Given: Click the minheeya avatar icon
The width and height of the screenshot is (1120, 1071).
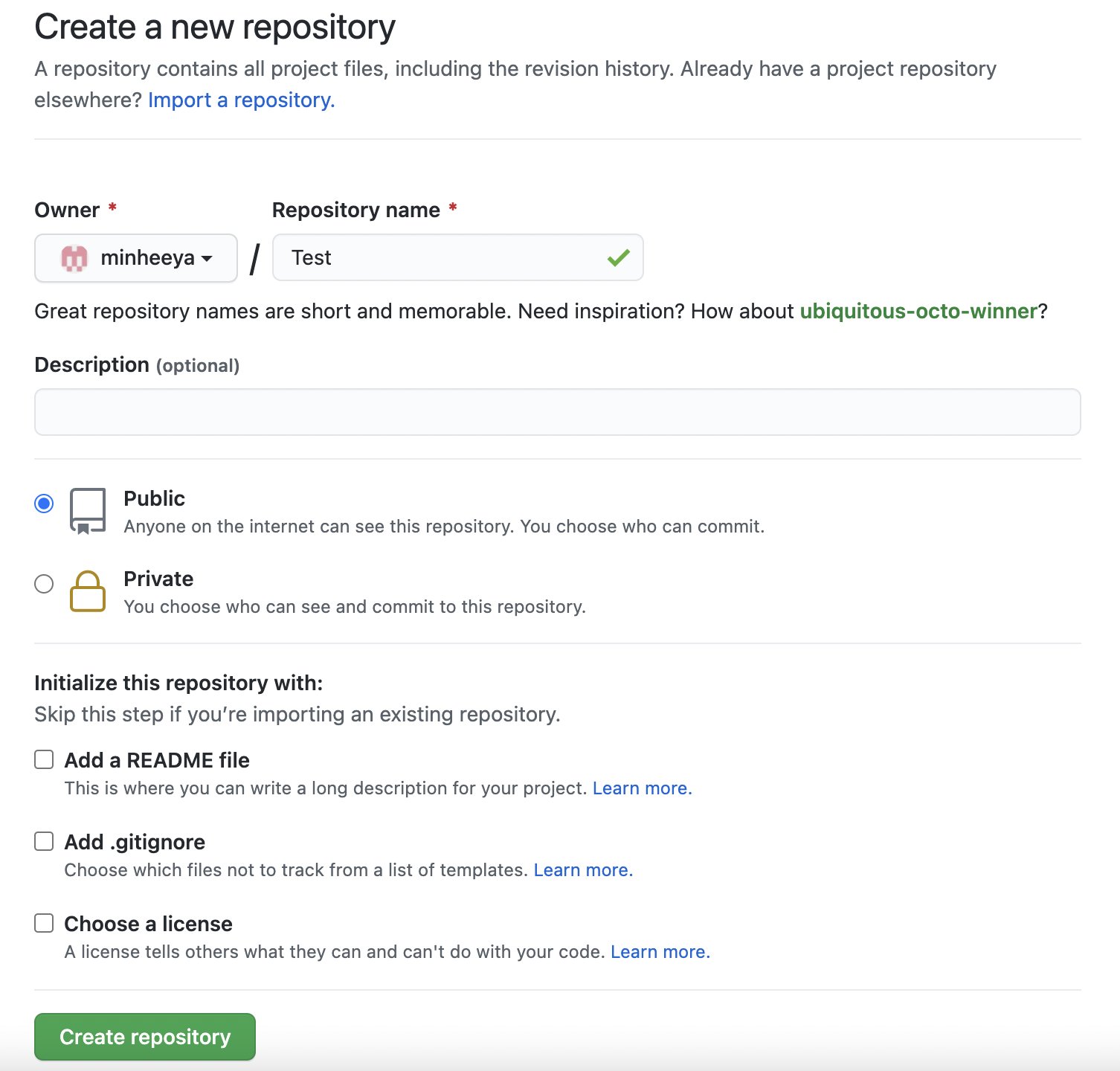Looking at the screenshot, I should point(74,258).
